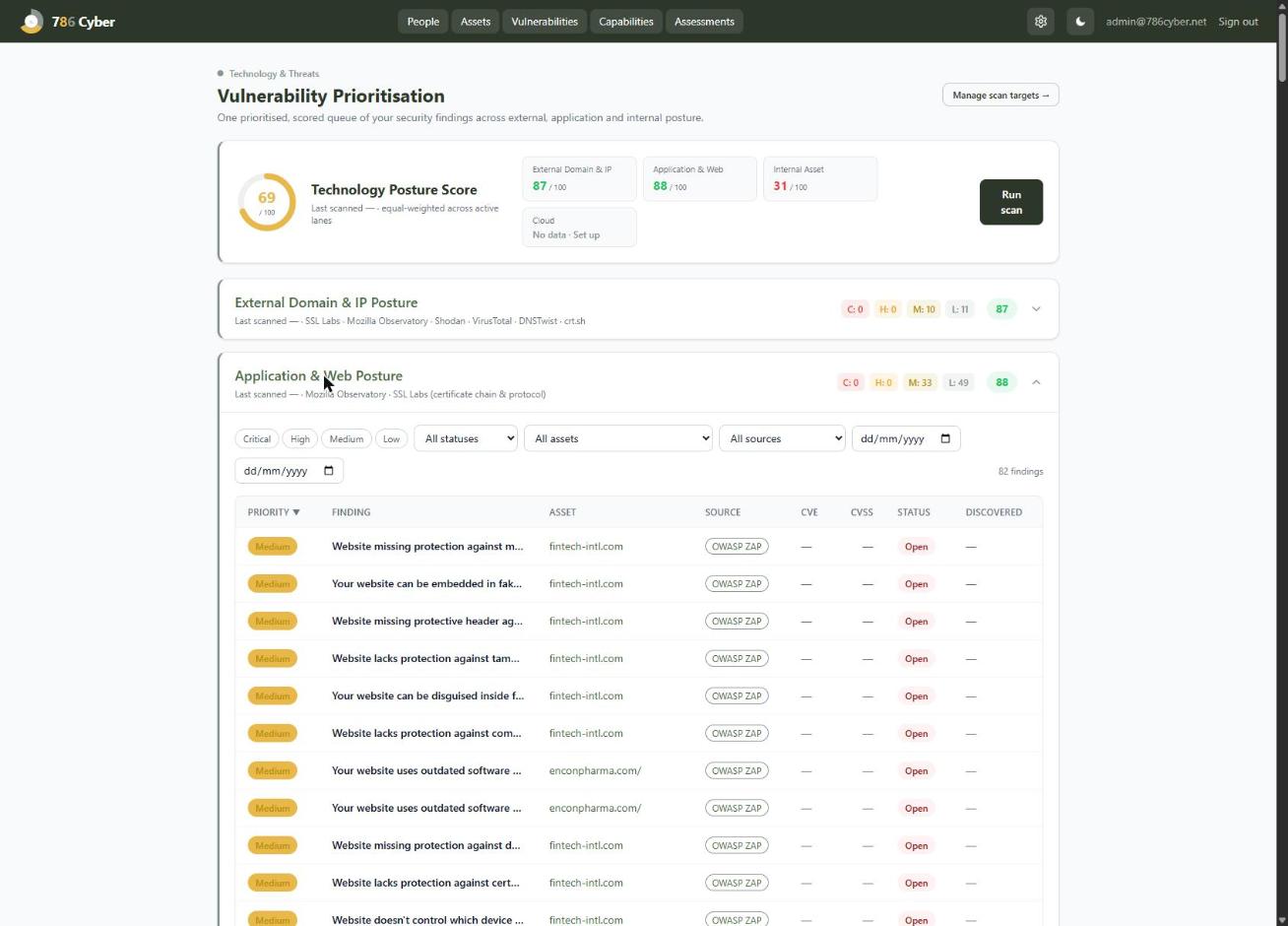The image size is (1288, 926).
Task: Toggle the High severity filter
Action: [x=300, y=438]
